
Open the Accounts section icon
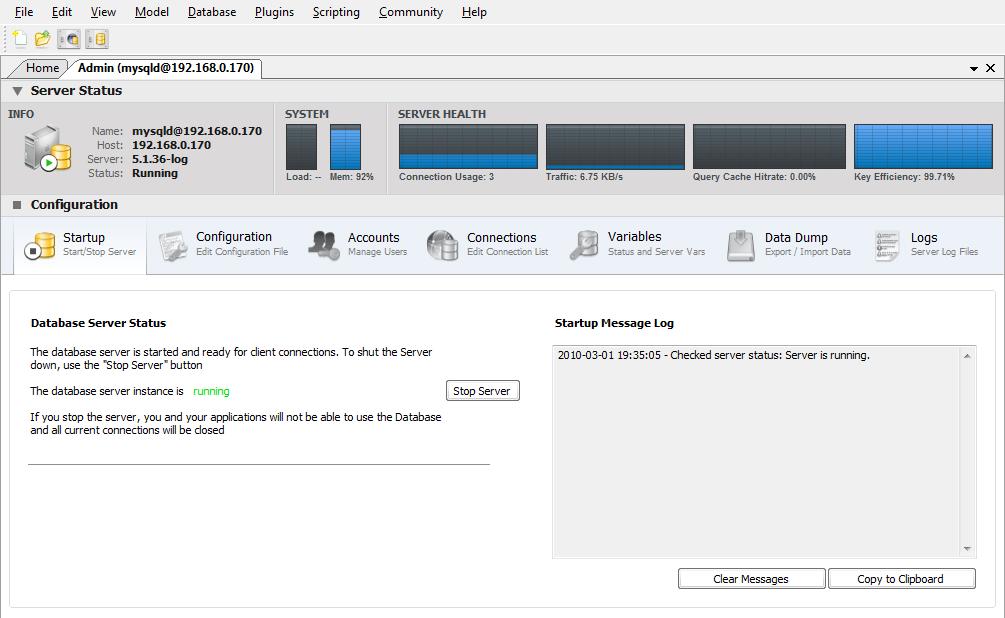pyautogui.click(x=323, y=245)
